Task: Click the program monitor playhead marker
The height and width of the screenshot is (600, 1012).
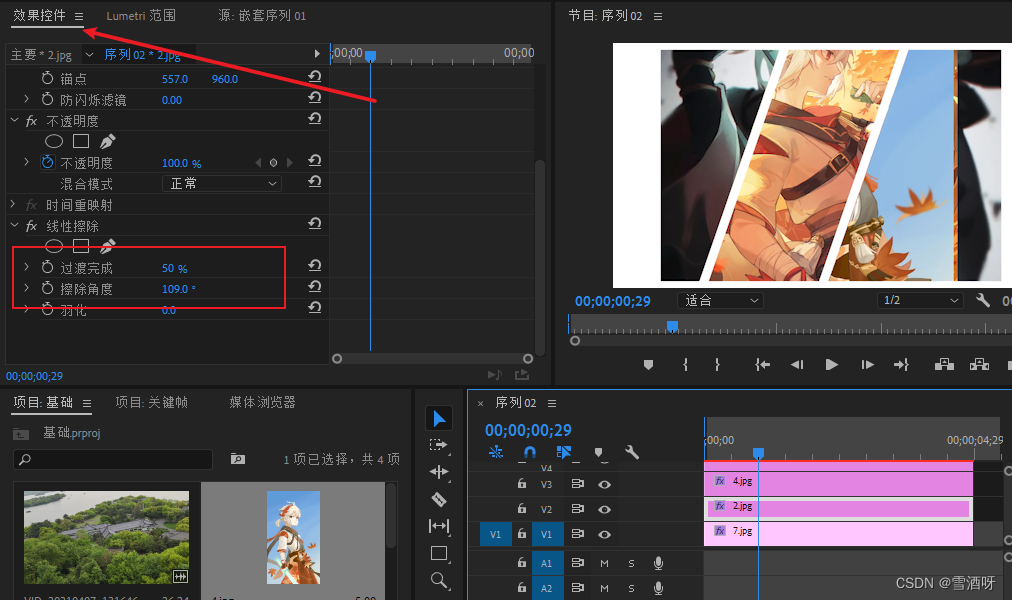Action: pyautogui.click(x=672, y=326)
